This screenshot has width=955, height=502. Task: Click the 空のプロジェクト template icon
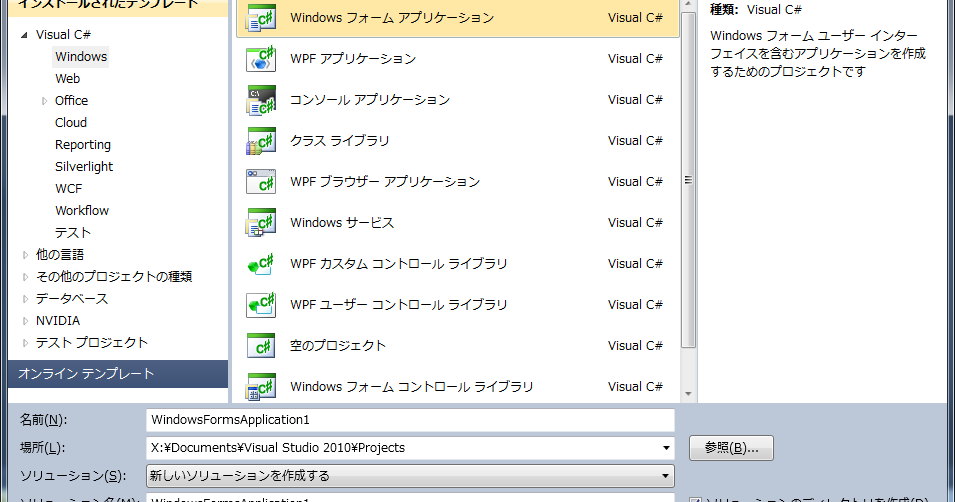pyautogui.click(x=261, y=345)
